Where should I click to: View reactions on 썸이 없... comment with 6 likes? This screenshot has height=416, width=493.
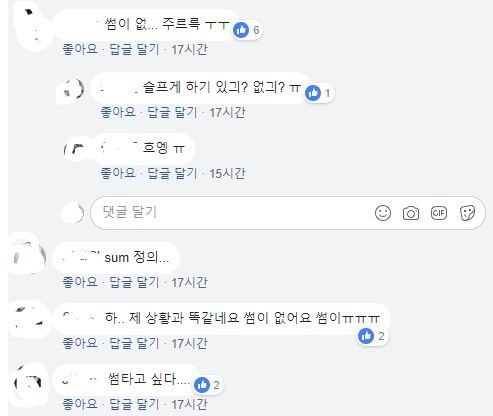247,30
